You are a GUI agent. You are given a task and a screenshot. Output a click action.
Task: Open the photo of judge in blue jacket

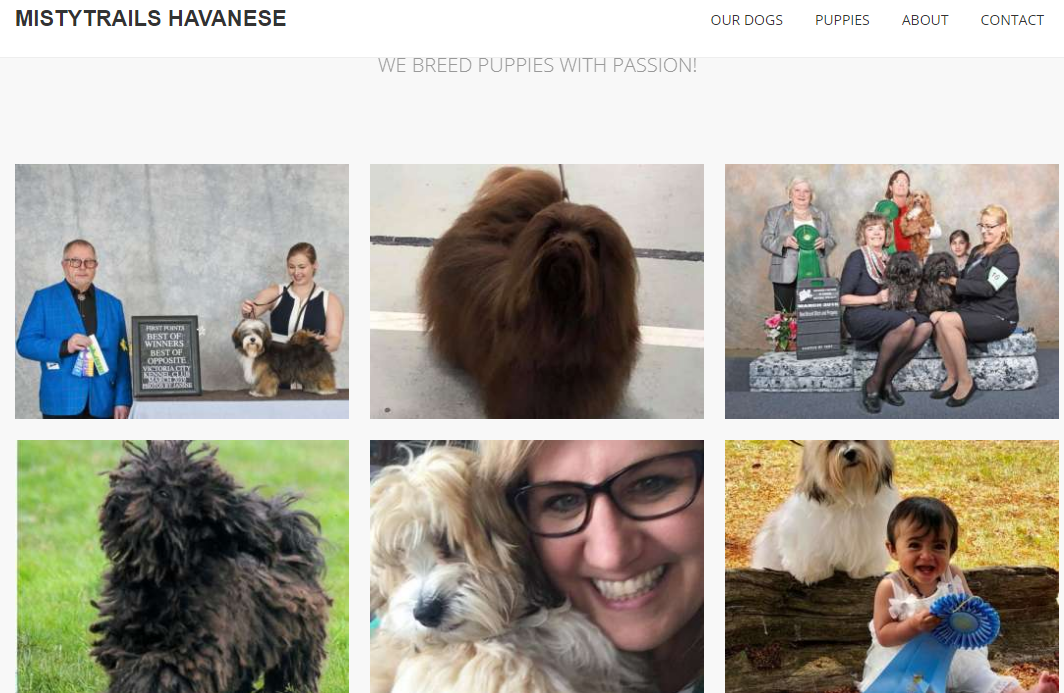[x=182, y=291]
